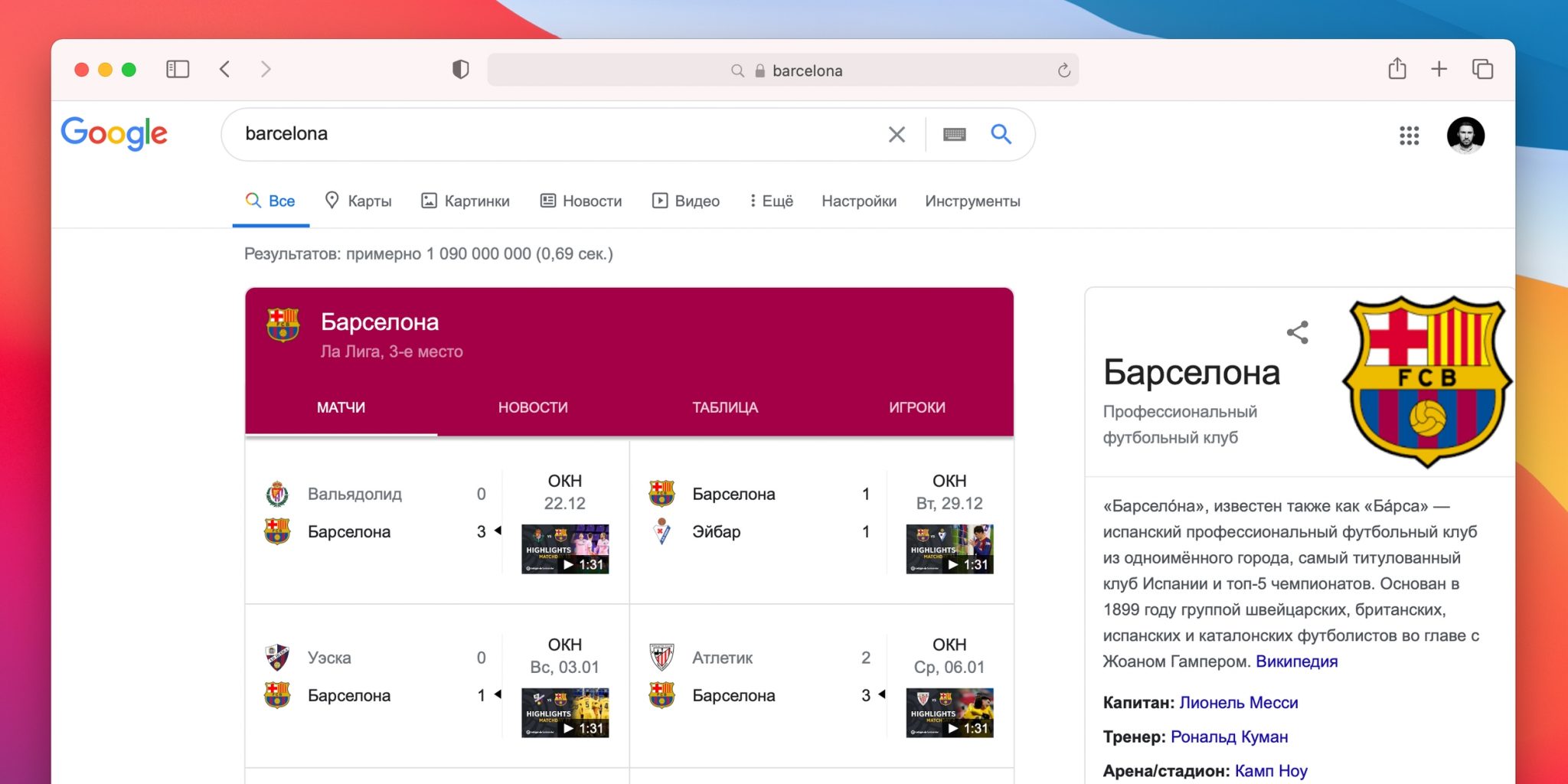Image resolution: width=1568 pixels, height=784 pixels.
Task: Click the Вт, 29.12 match date
Action: (949, 504)
